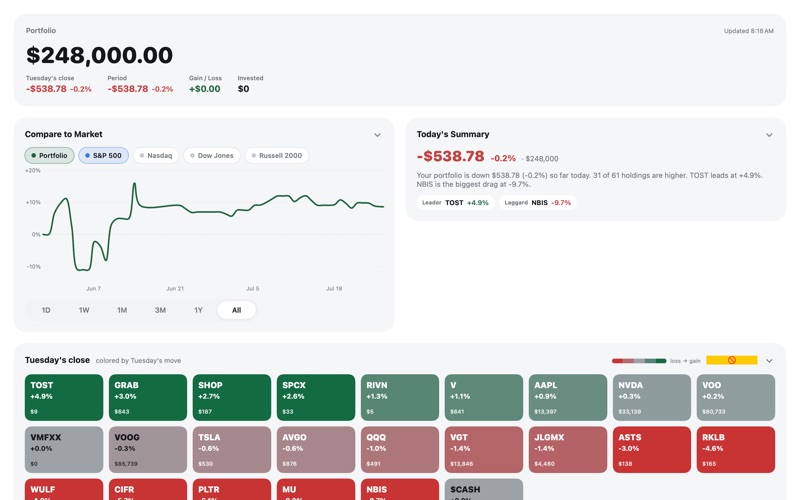Select the PLTR tile
The width and height of the screenshot is (800, 500).
pyautogui.click(x=232, y=489)
